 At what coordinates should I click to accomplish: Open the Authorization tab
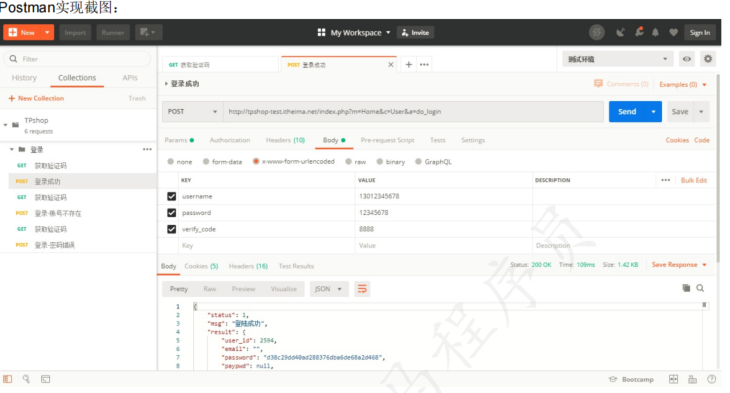tap(230, 140)
